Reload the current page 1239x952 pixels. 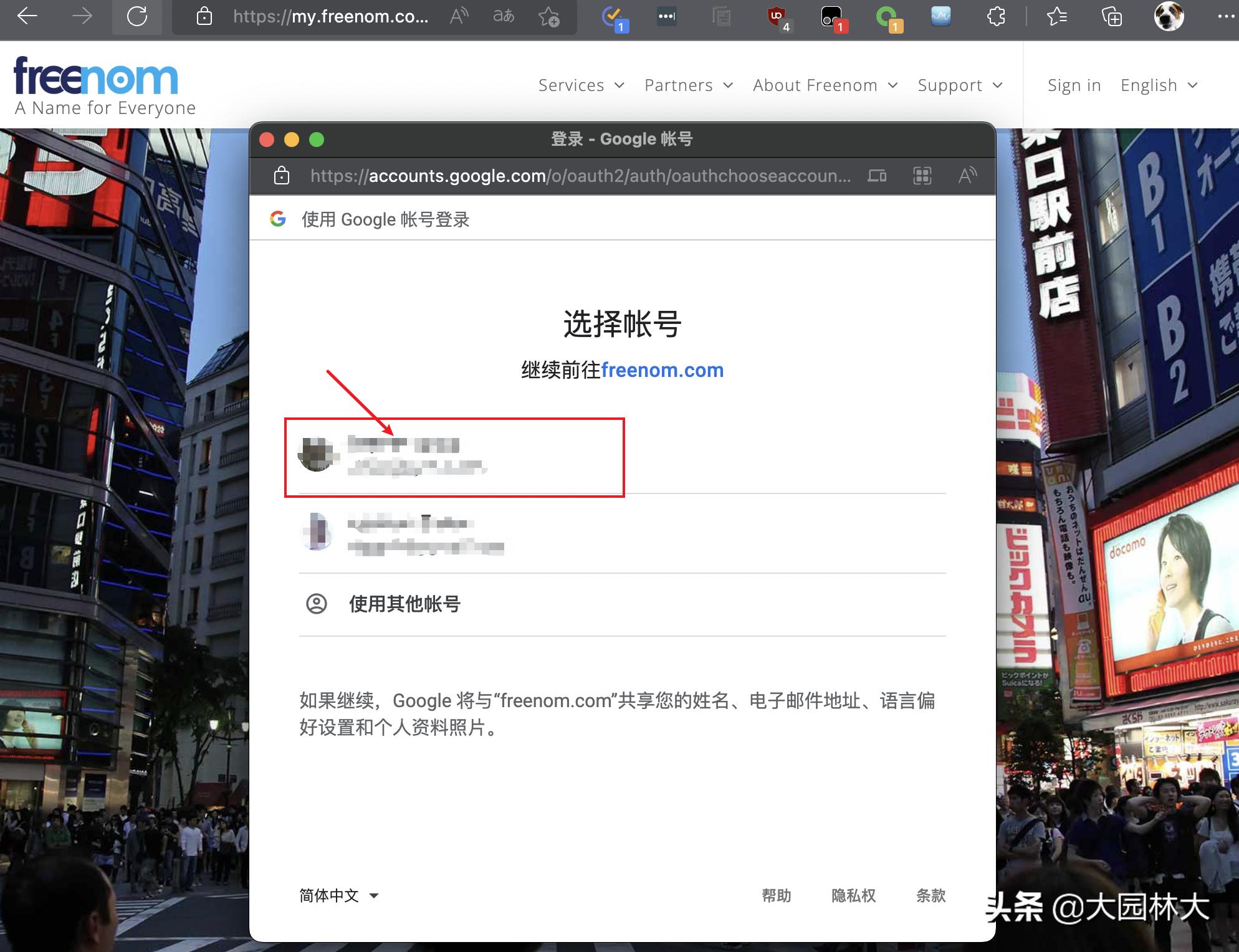(x=137, y=17)
